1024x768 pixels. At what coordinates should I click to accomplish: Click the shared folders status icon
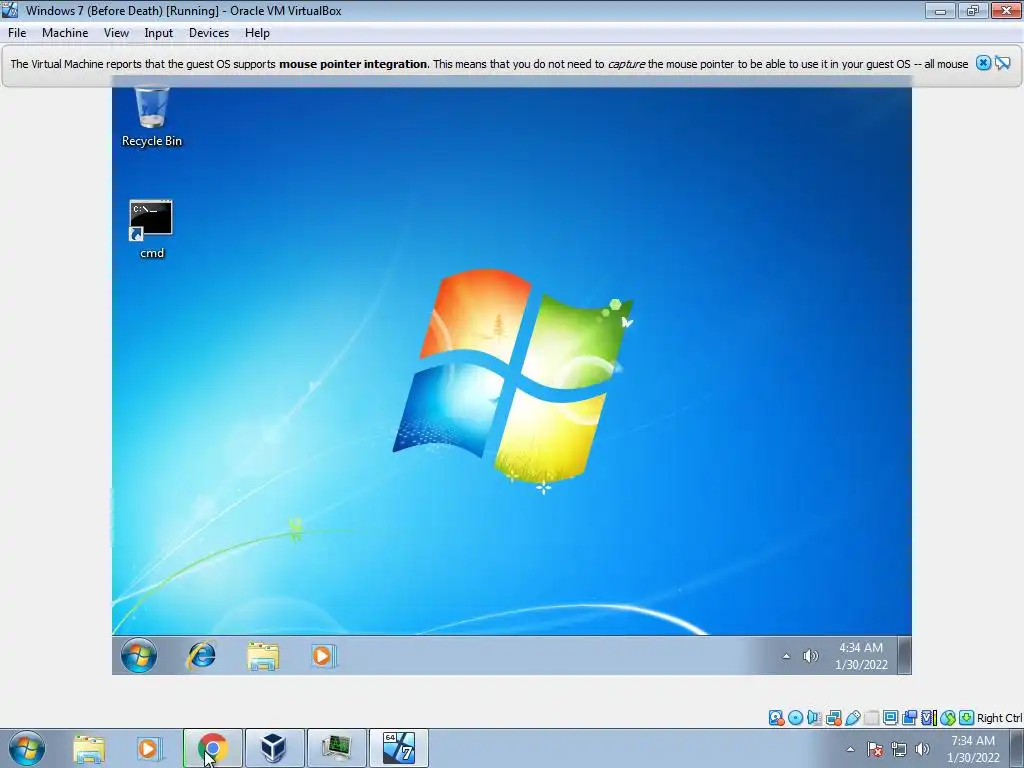[x=871, y=718]
